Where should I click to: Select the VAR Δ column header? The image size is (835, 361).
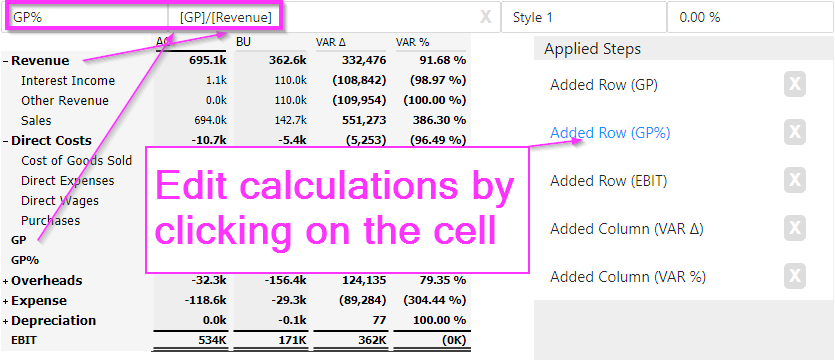[x=331, y=42]
